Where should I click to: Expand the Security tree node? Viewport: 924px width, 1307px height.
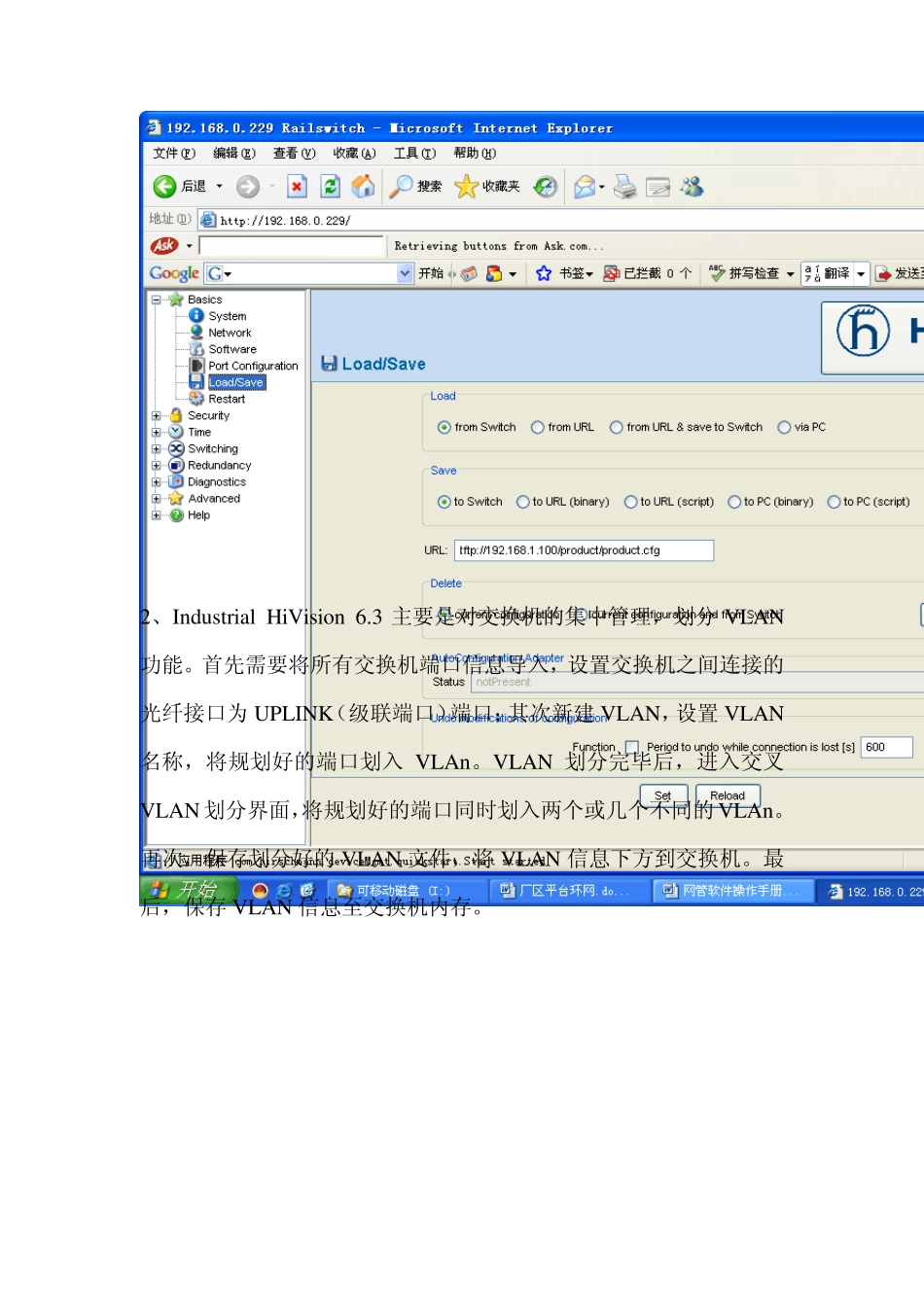157,415
